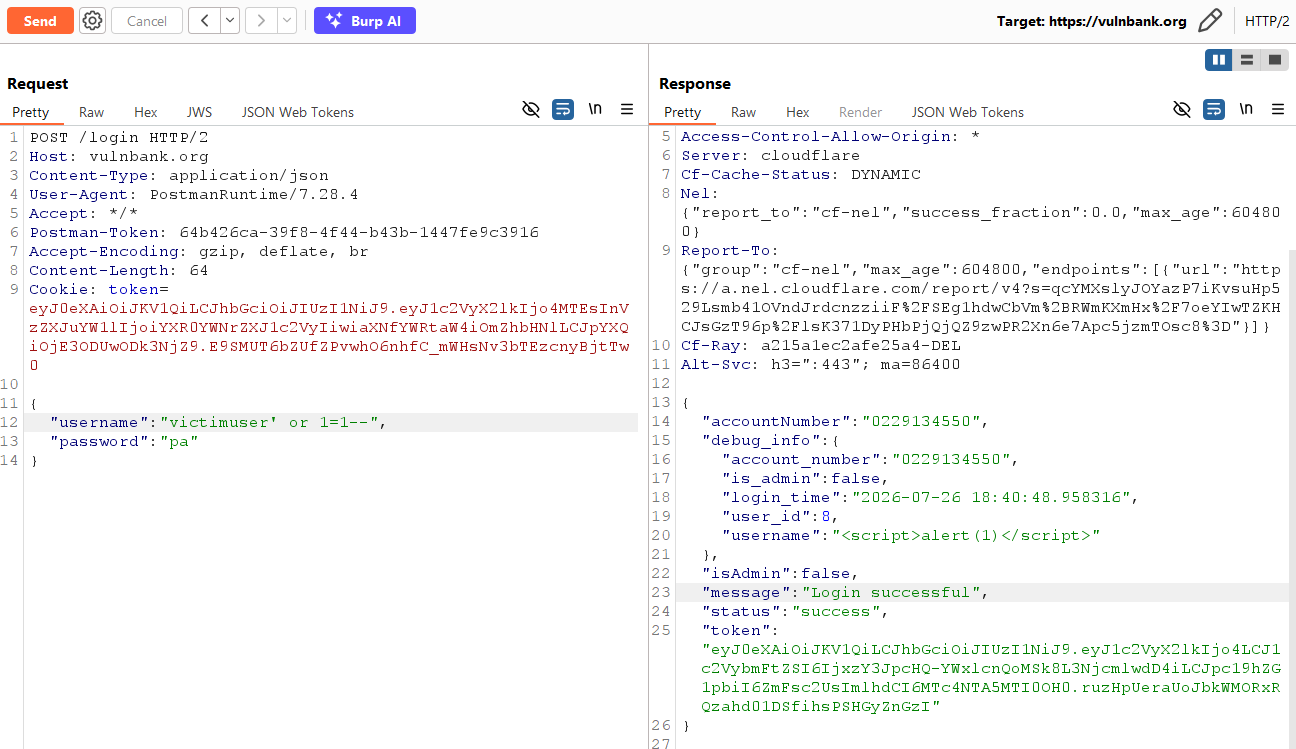Screen dimensions: 1296x749
Task: Click the Accept: */* header line
Action: 84,213
